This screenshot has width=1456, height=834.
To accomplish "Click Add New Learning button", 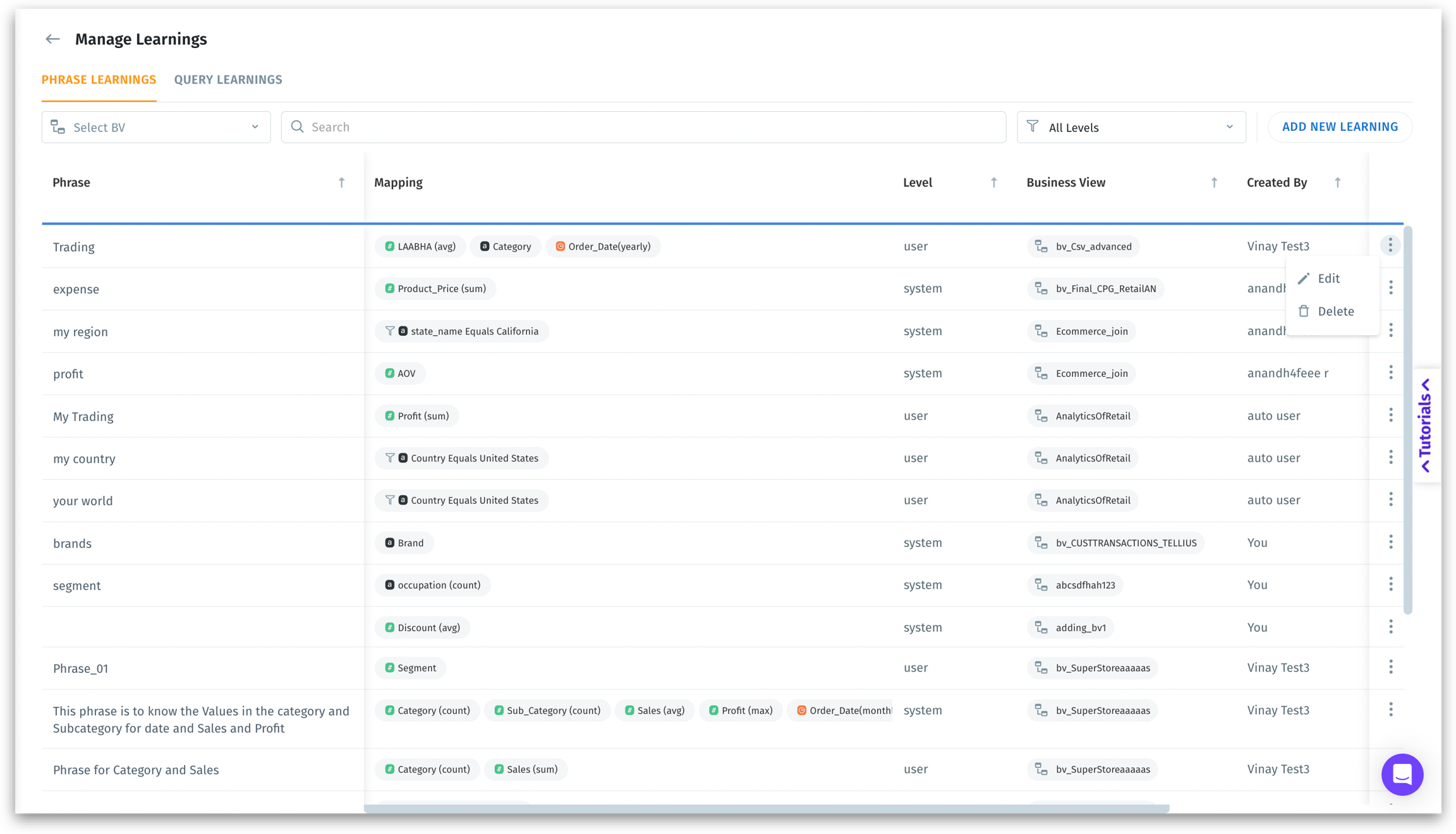I will point(1339,127).
